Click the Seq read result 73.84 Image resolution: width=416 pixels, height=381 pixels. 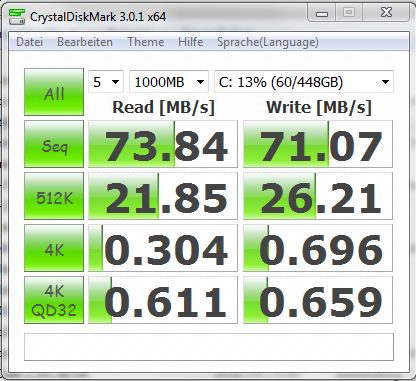[x=163, y=144]
